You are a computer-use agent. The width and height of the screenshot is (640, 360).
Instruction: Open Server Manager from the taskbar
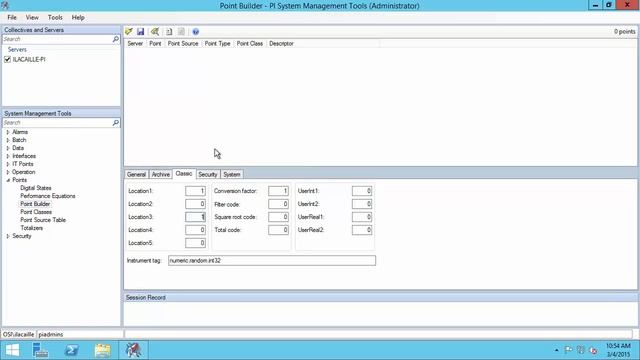tap(40, 350)
